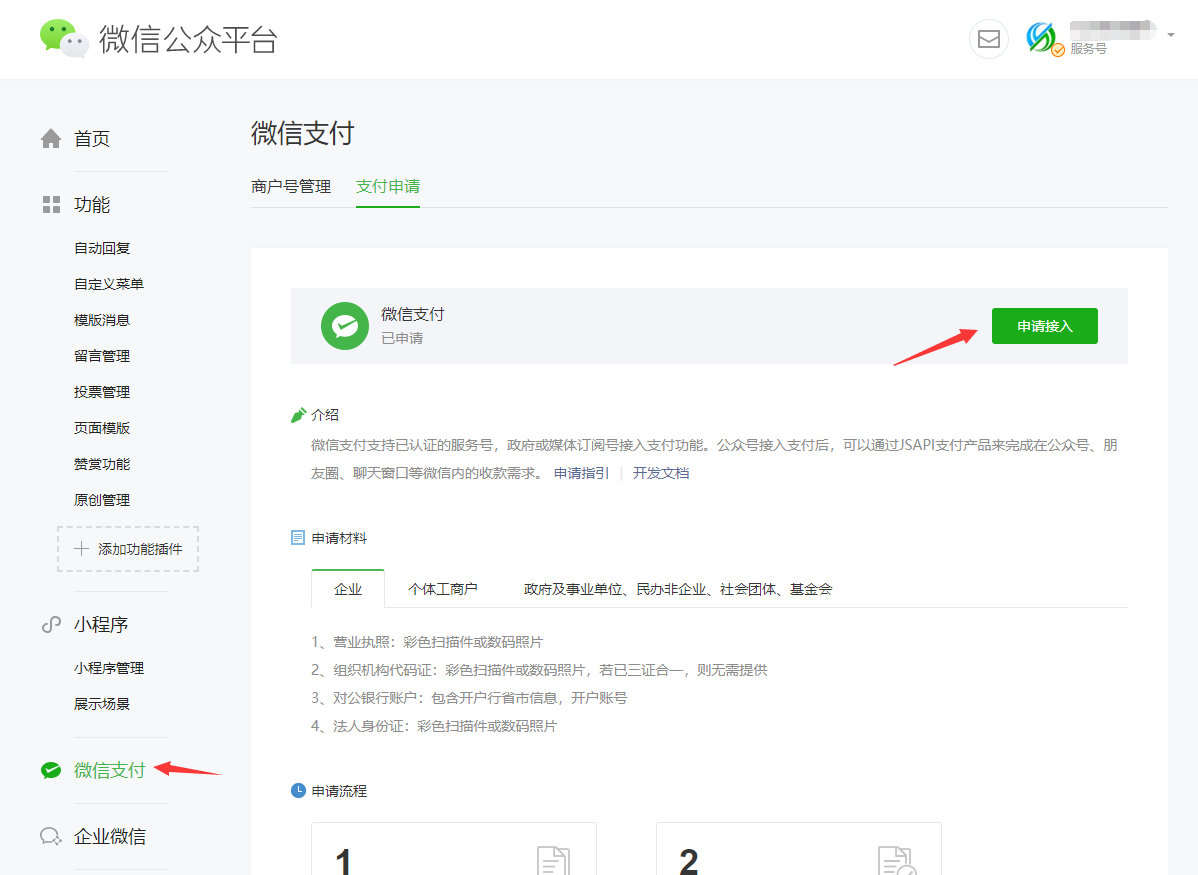The height and width of the screenshot is (875, 1198).
Task: Click 添加功能插件 dashed box
Action: [x=128, y=549]
